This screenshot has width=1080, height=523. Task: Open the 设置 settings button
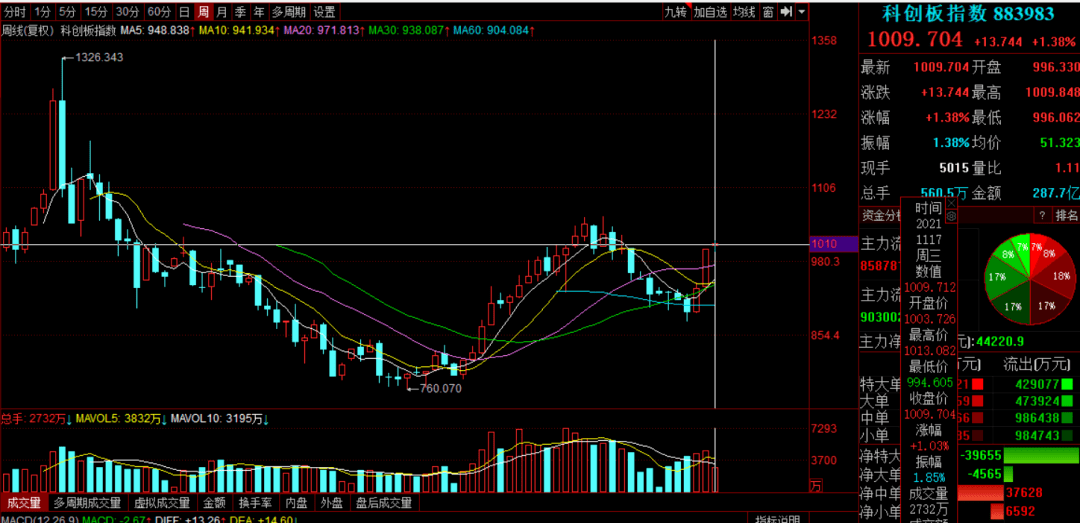(324, 12)
